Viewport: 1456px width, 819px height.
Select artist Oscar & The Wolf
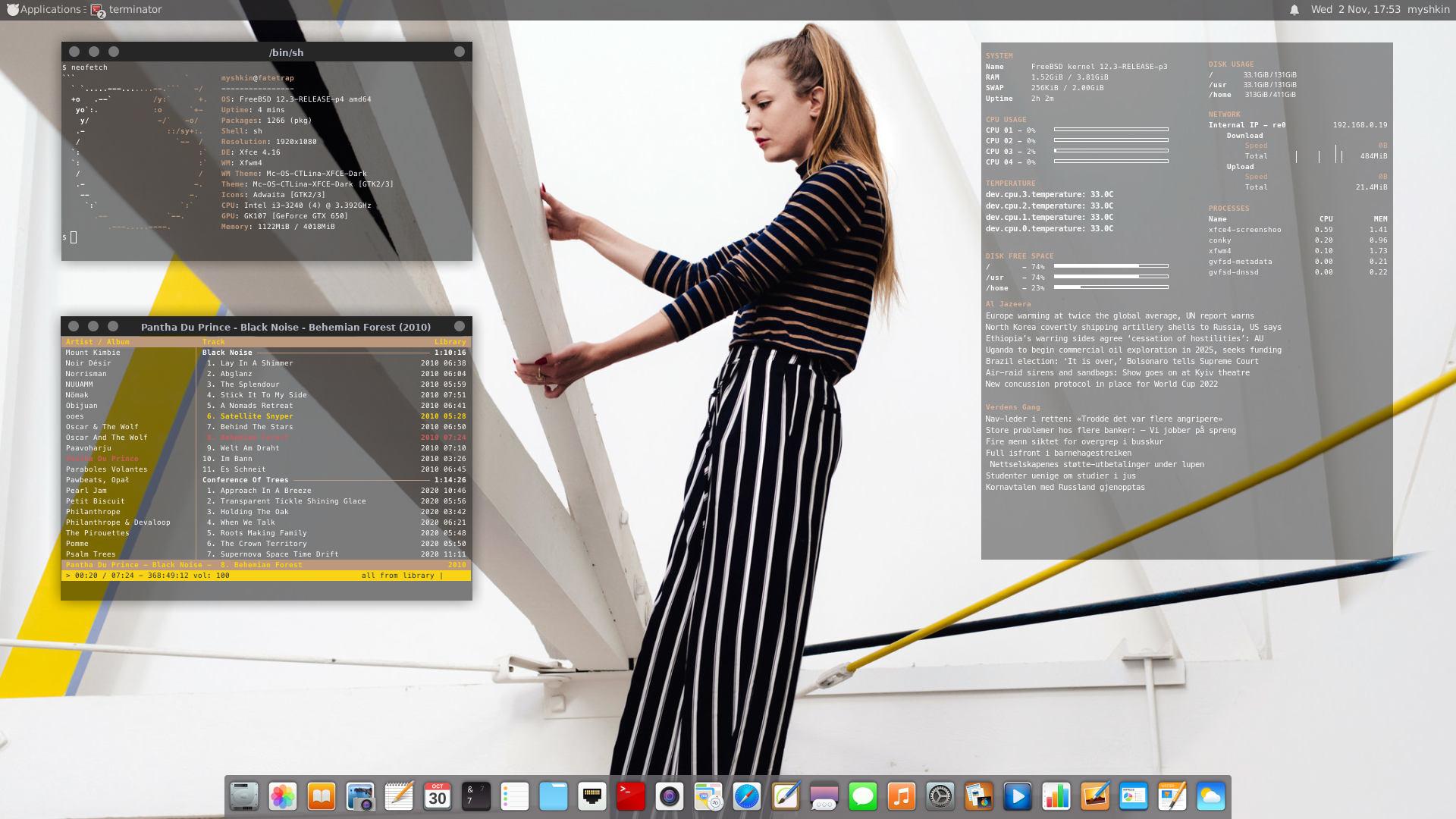[x=102, y=427]
